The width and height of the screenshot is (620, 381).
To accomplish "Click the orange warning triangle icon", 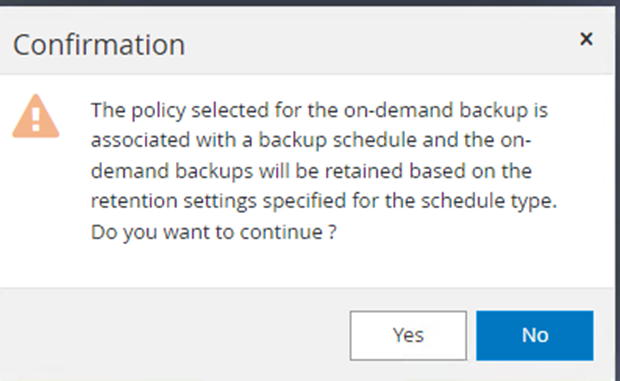I will (36, 116).
